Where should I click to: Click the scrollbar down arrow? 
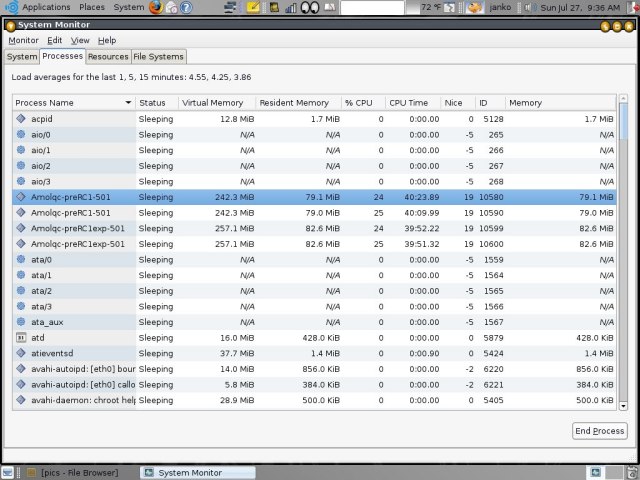coord(623,406)
